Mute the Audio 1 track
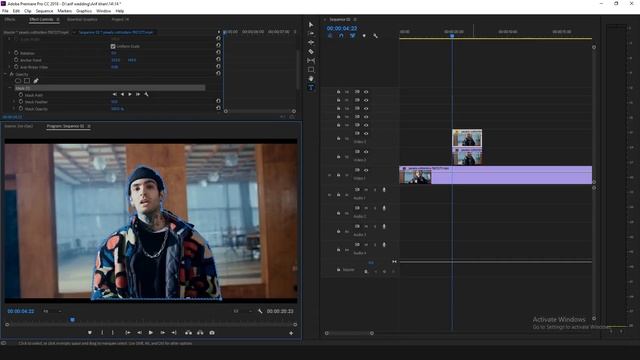The image size is (640, 360). pyautogui.click(x=366, y=190)
